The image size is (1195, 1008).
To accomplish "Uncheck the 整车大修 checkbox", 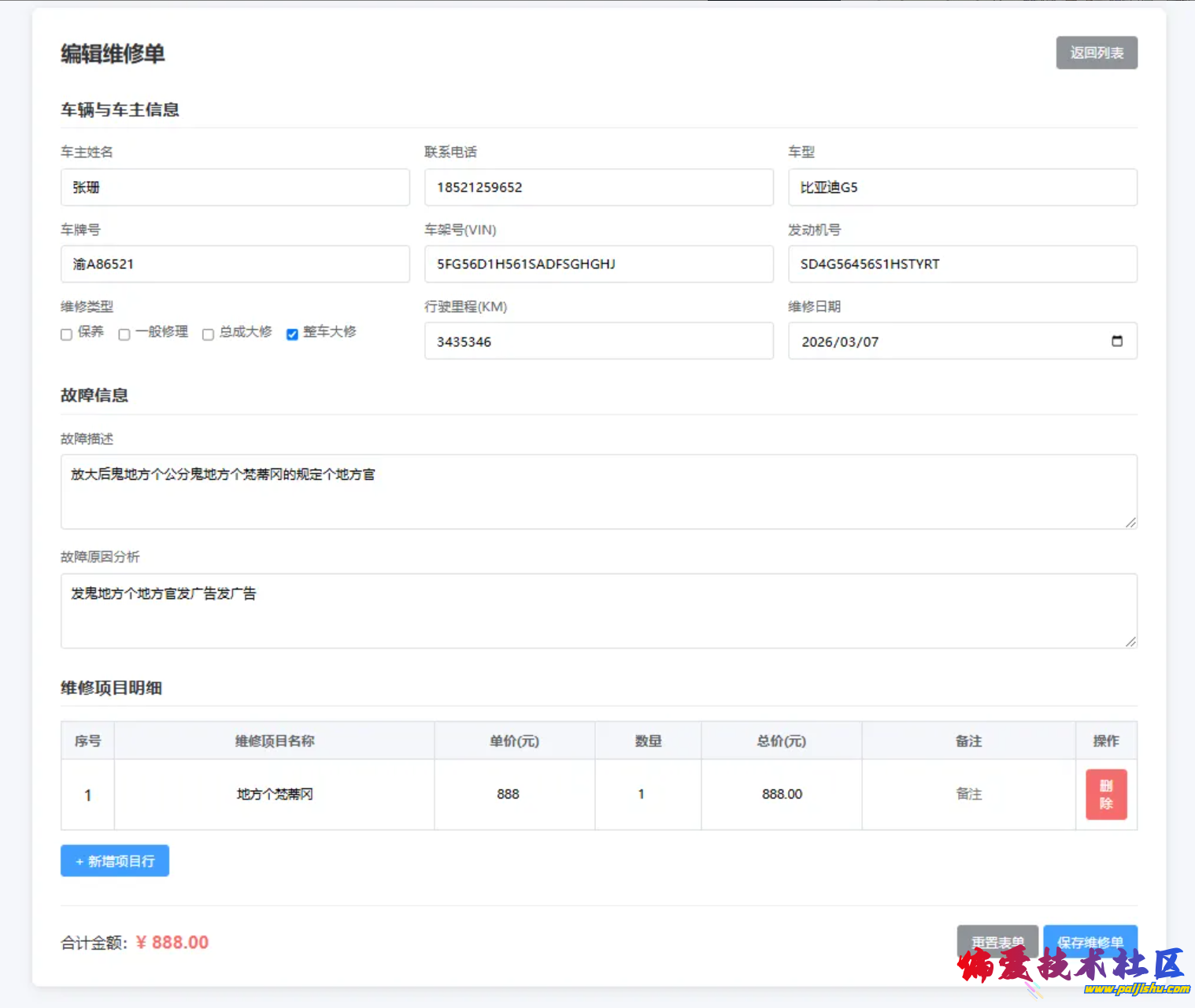I will 292,334.
